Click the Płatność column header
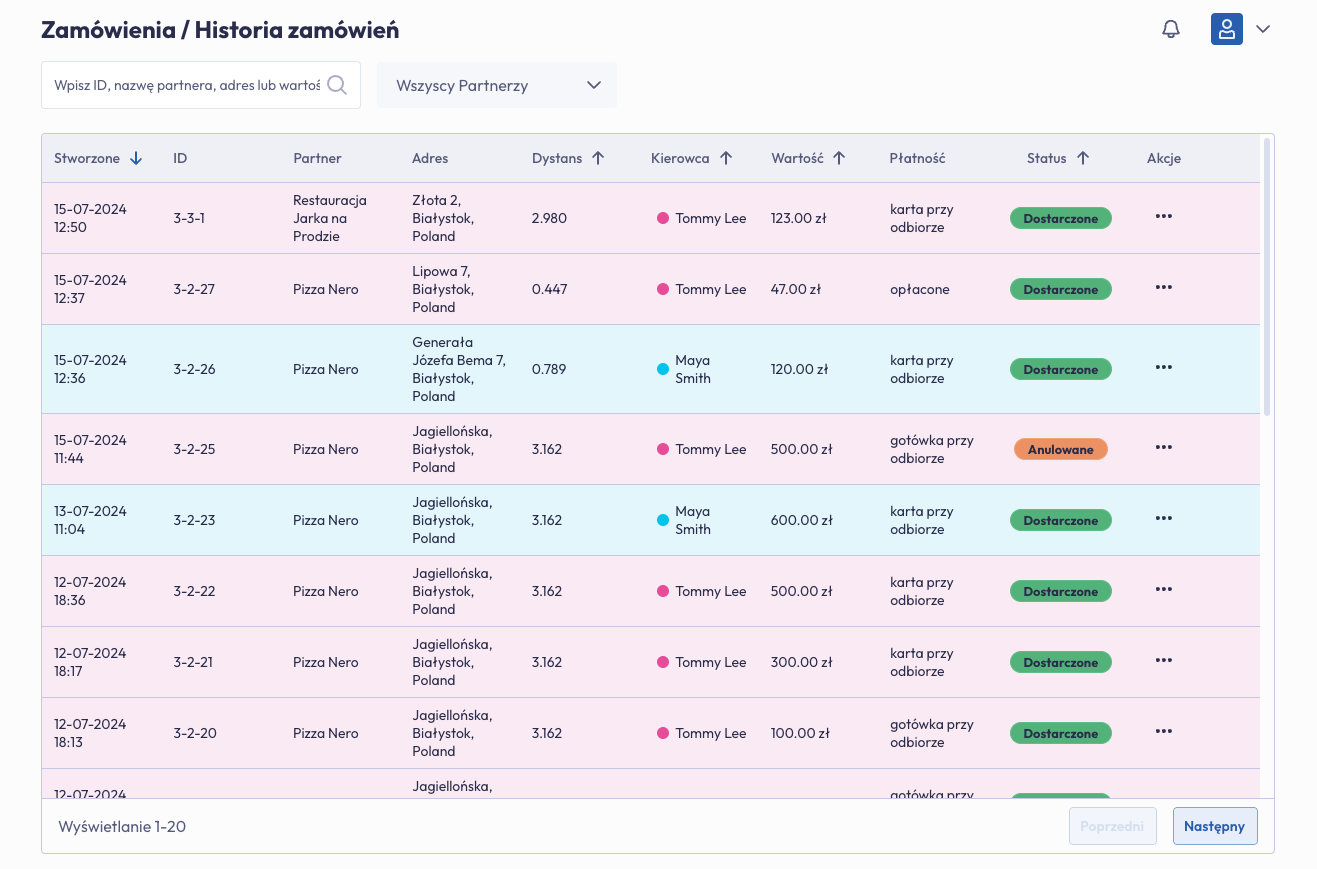The image size is (1317, 869). tap(917, 158)
